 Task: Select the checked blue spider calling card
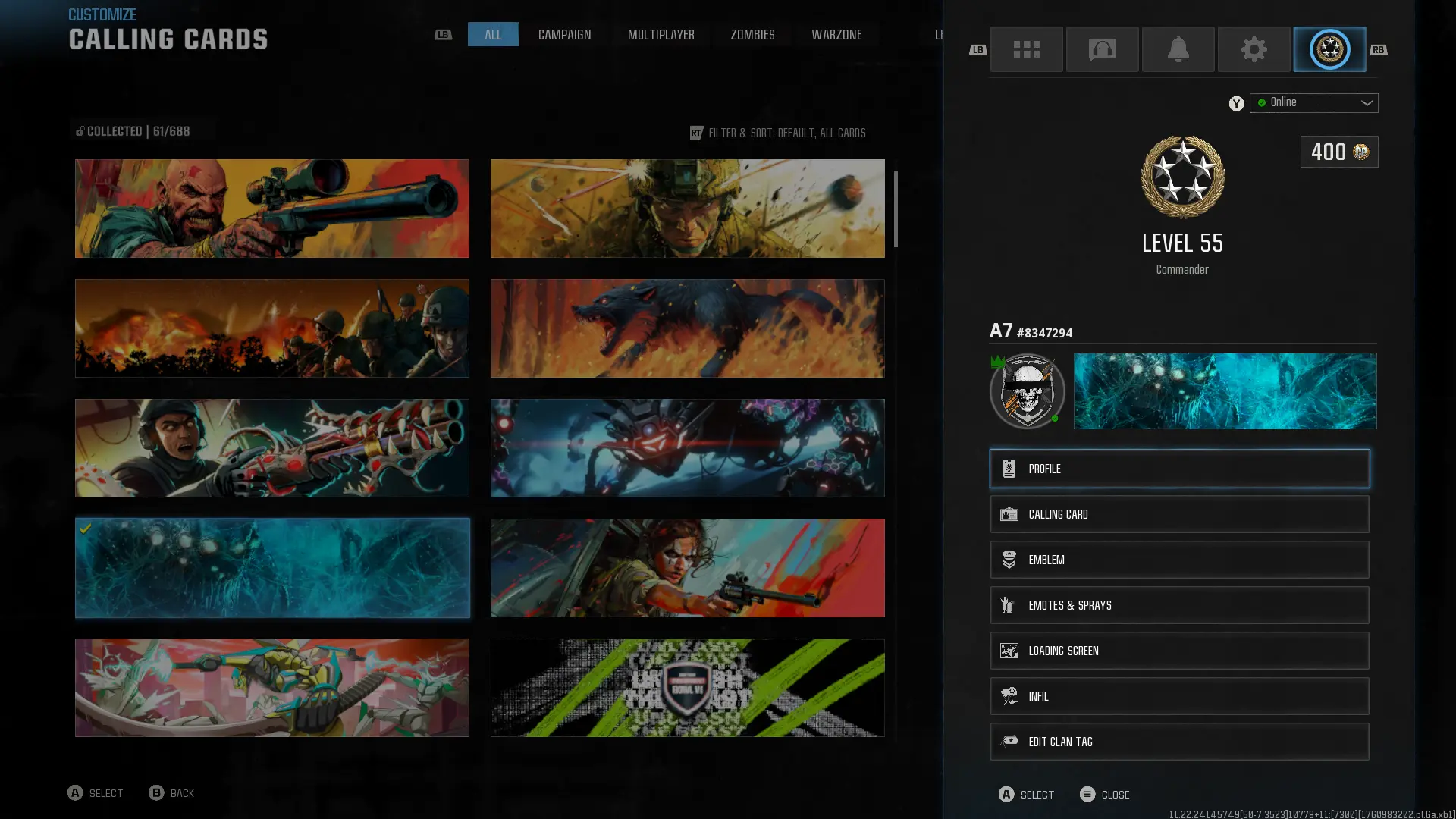click(x=272, y=568)
